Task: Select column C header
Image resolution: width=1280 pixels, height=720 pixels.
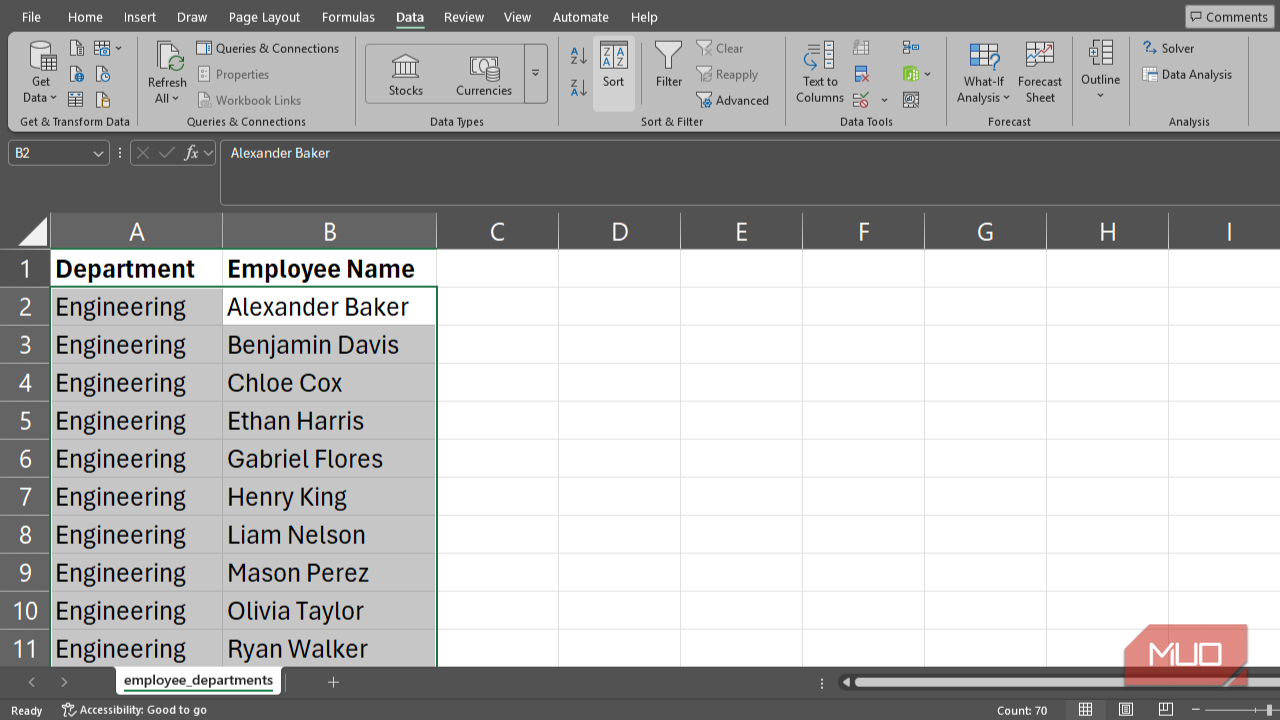Action: coord(497,232)
